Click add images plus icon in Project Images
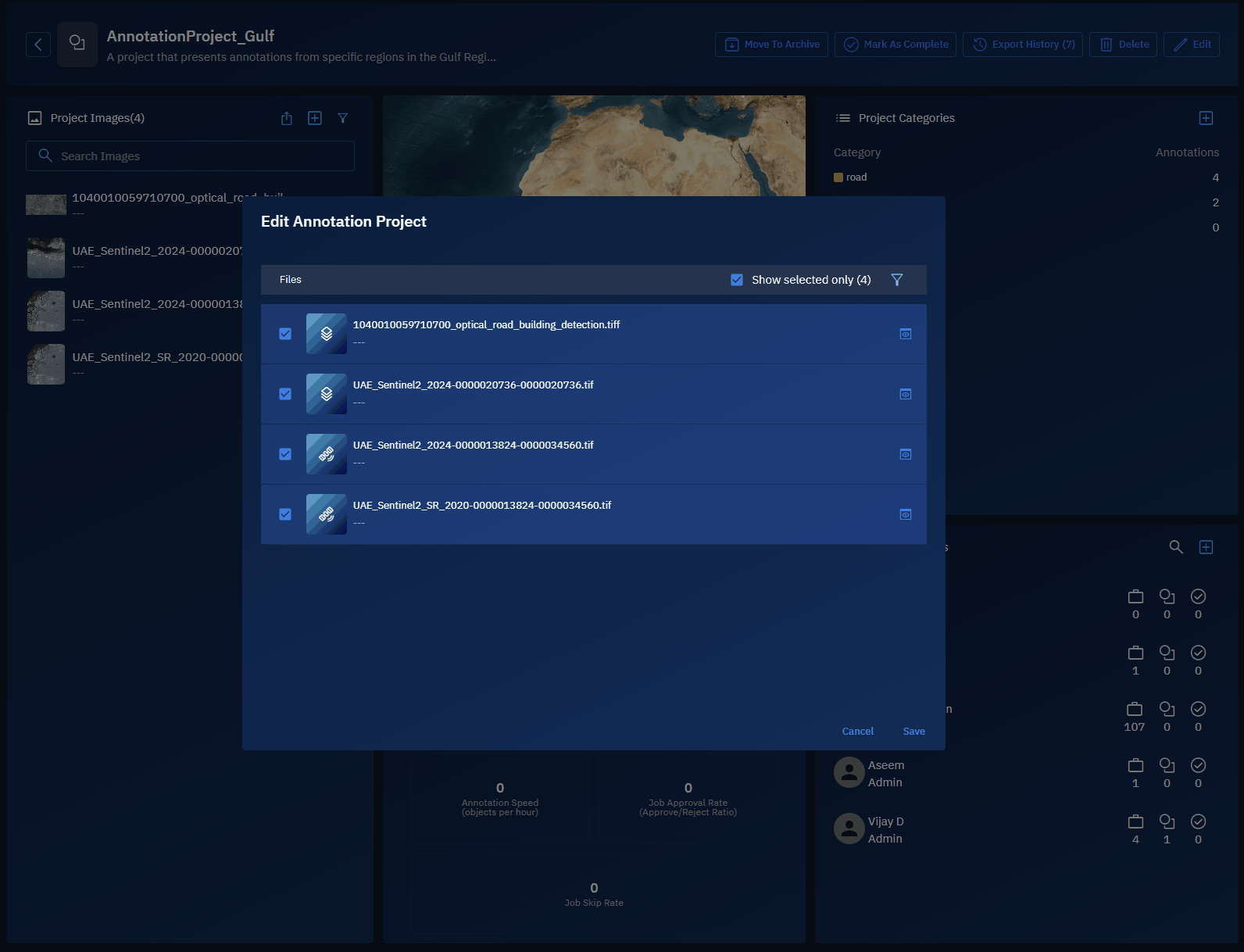Image resolution: width=1244 pixels, height=952 pixels. pyautogui.click(x=315, y=118)
